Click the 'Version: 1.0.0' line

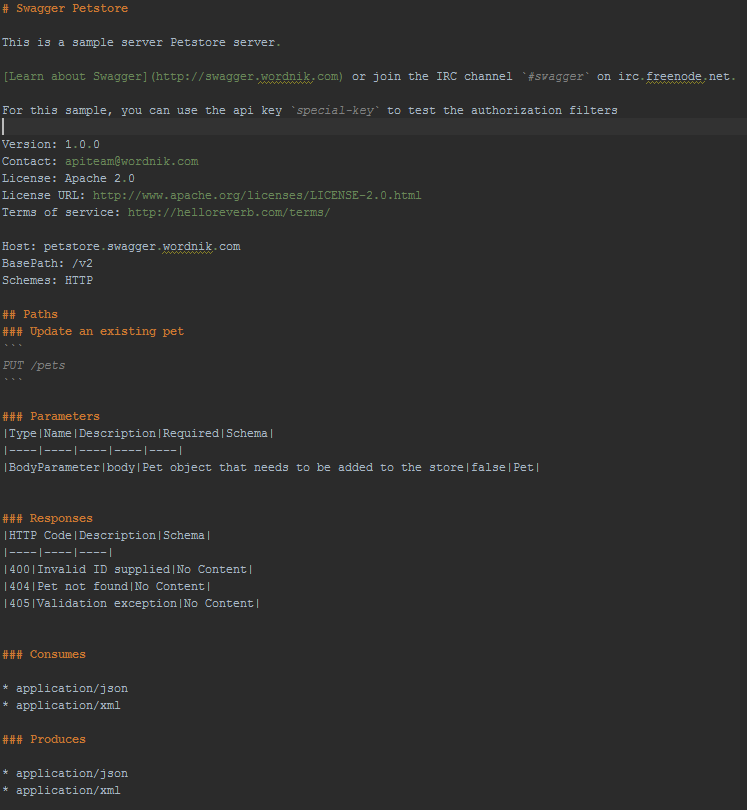pyautogui.click(x=51, y=145)
